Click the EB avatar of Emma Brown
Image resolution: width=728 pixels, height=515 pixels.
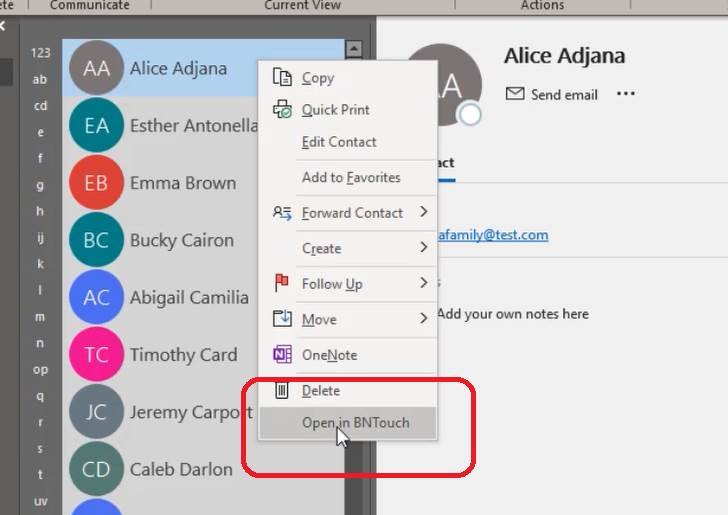(x=96, y=183)
